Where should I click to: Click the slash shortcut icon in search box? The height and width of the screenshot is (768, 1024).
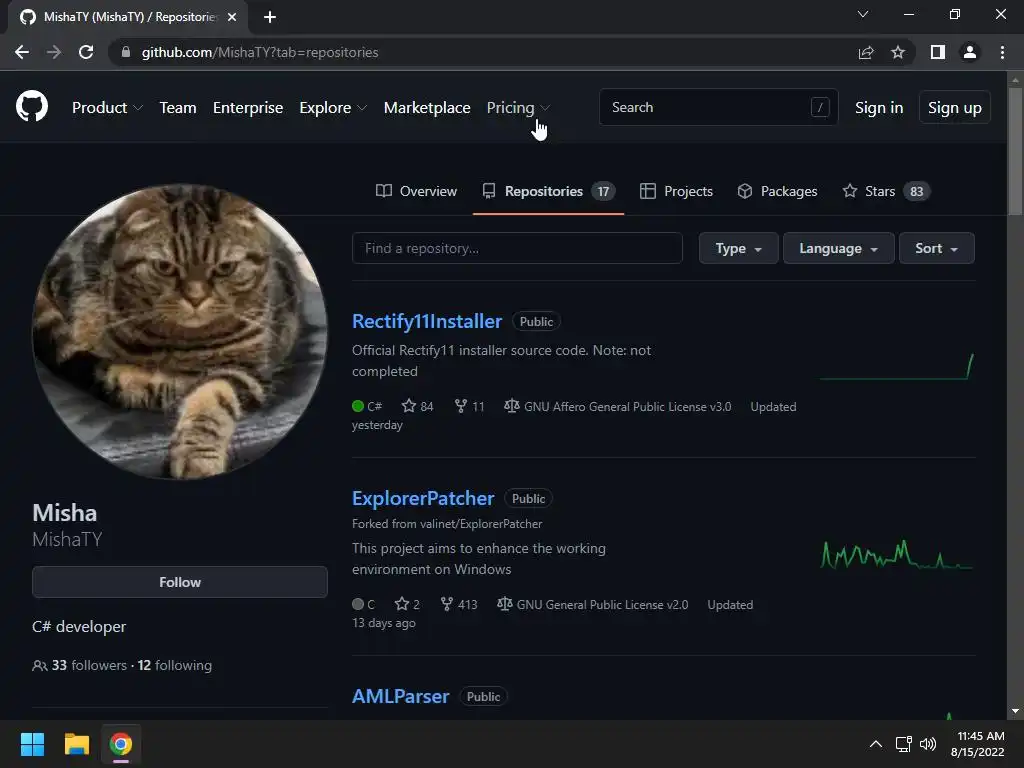pyautogui.click(x=820, y=107)
